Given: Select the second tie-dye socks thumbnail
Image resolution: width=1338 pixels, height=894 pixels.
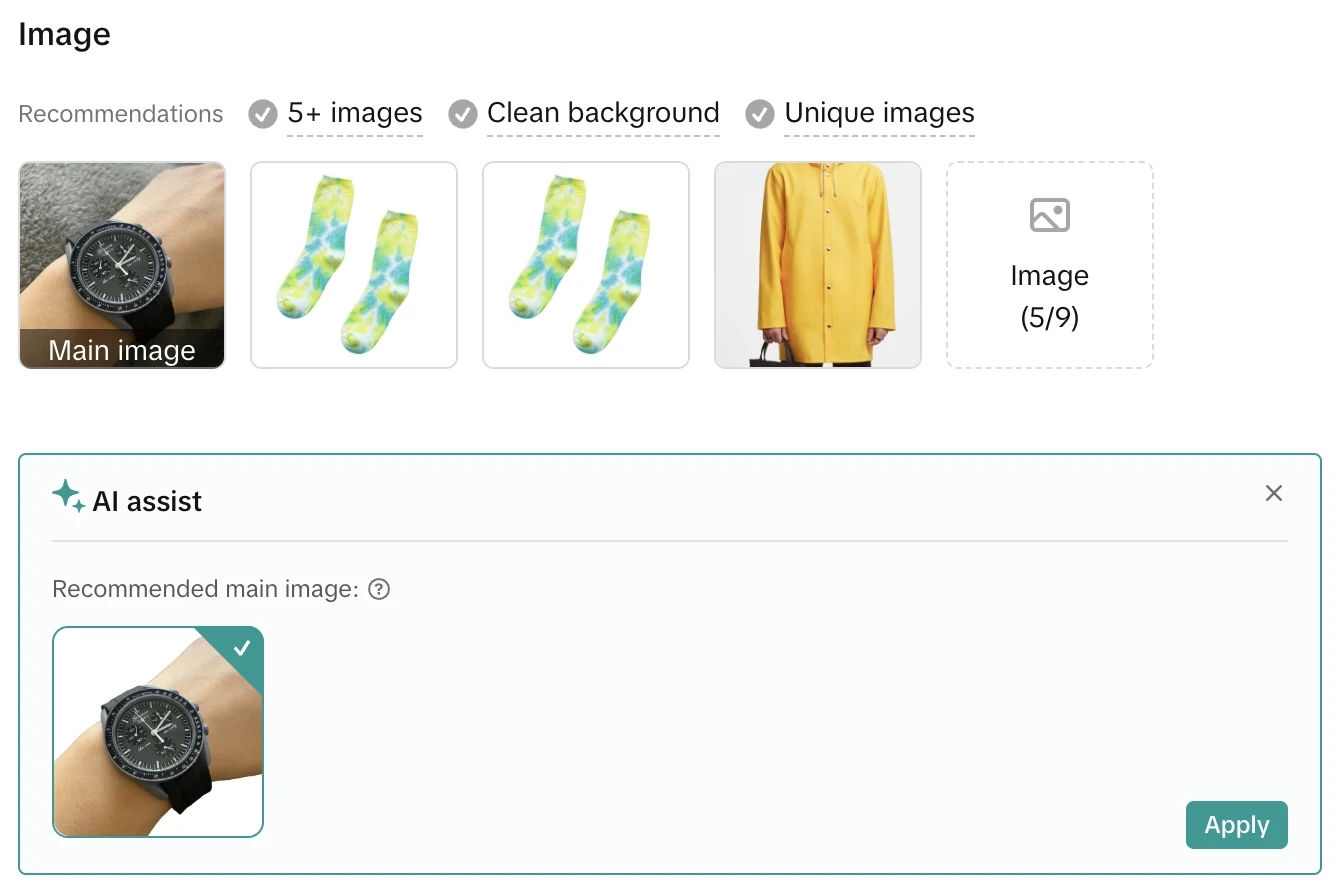Looking at the screenshot, I should (586, 265).
